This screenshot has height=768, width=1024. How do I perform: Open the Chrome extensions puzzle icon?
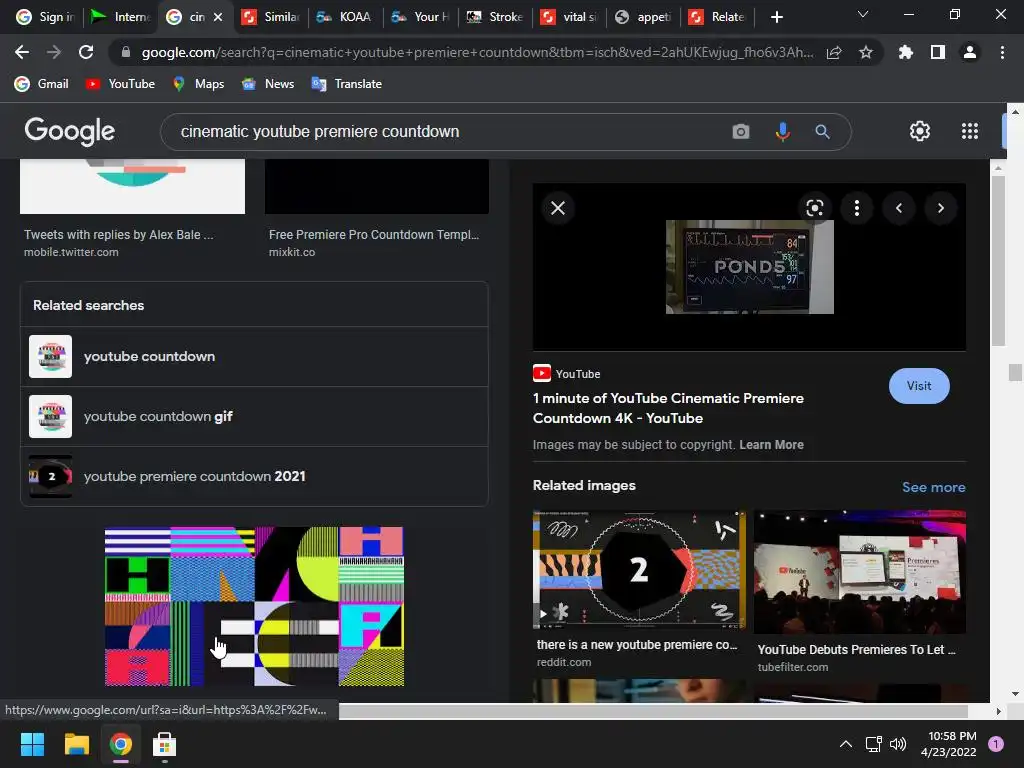[x=905, y=52]
